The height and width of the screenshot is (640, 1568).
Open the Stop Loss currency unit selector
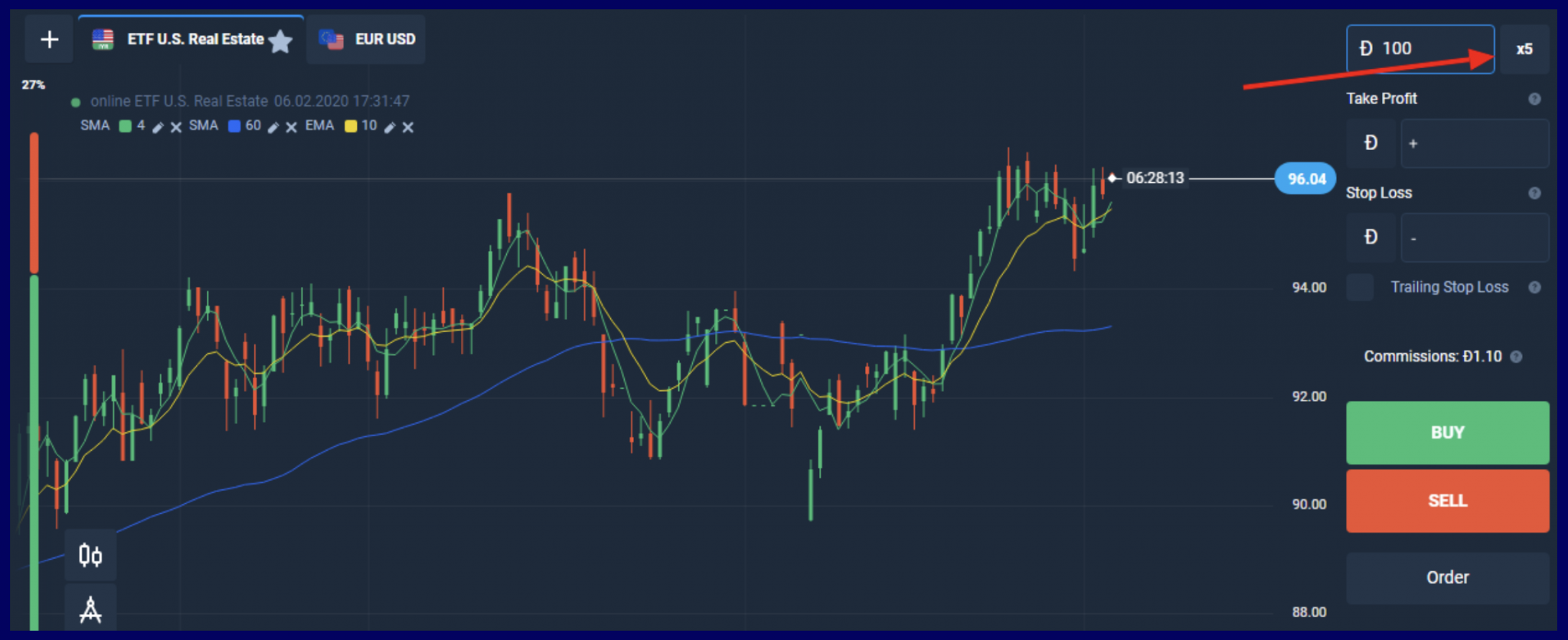pyautogui.click(x=1370, y=237)
